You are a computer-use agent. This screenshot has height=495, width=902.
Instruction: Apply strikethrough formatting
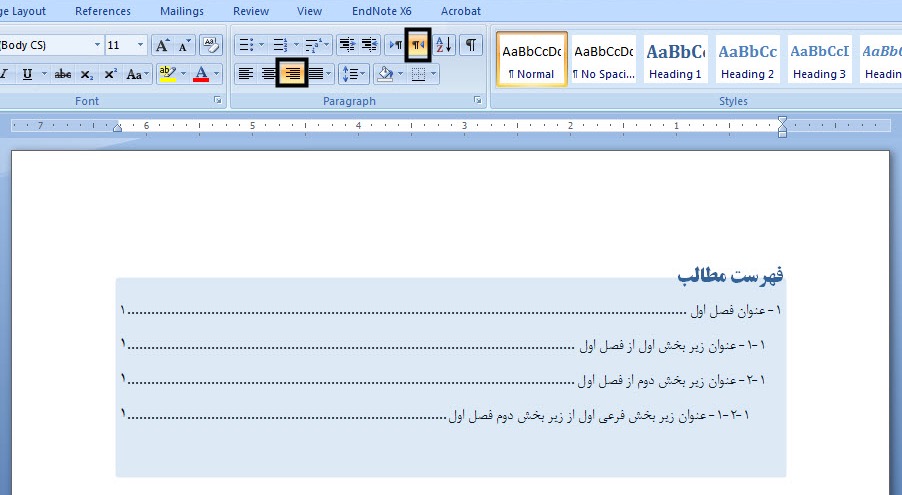(x=63, y=74)
